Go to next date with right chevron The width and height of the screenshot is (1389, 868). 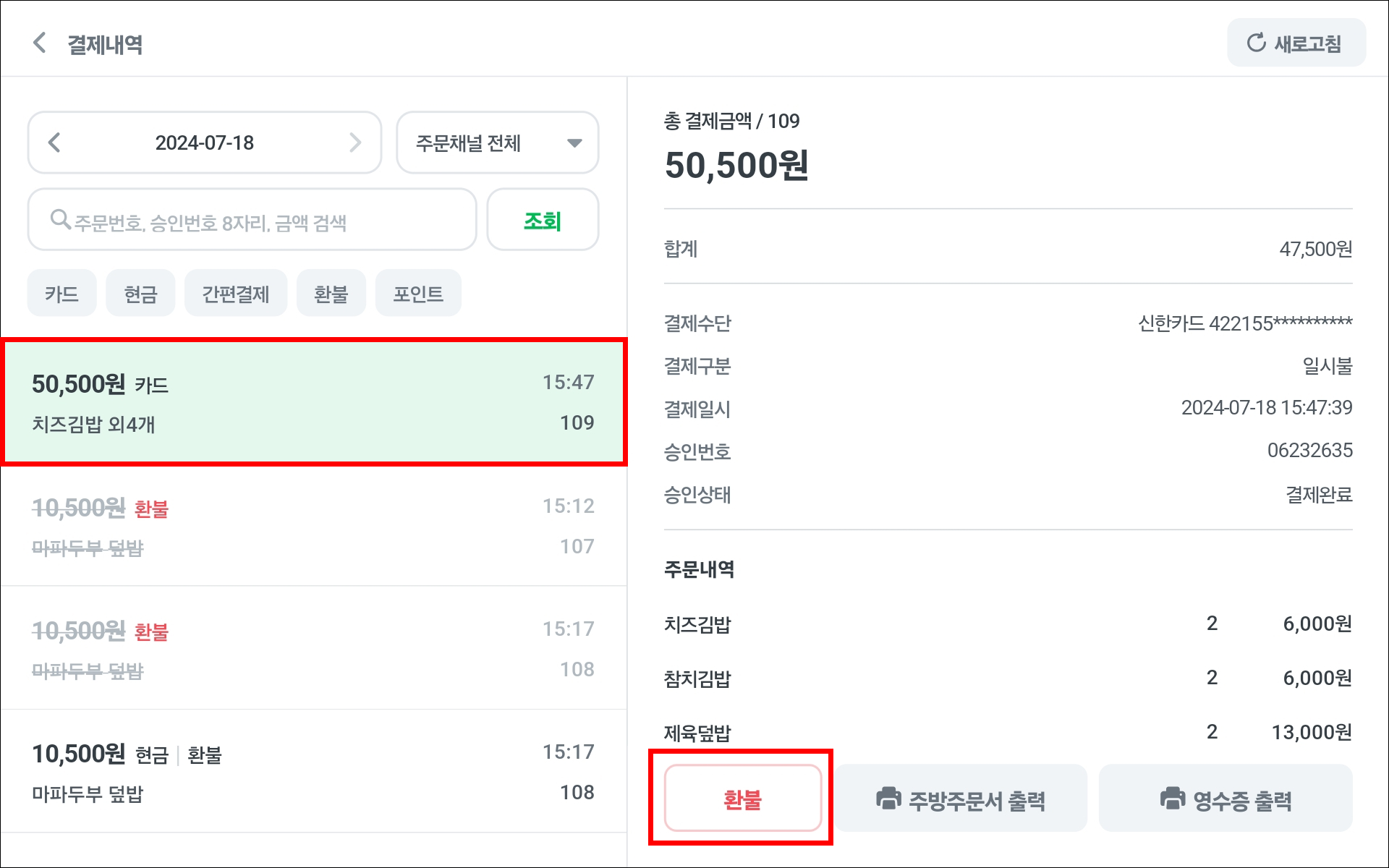click(x=355, y=142)
